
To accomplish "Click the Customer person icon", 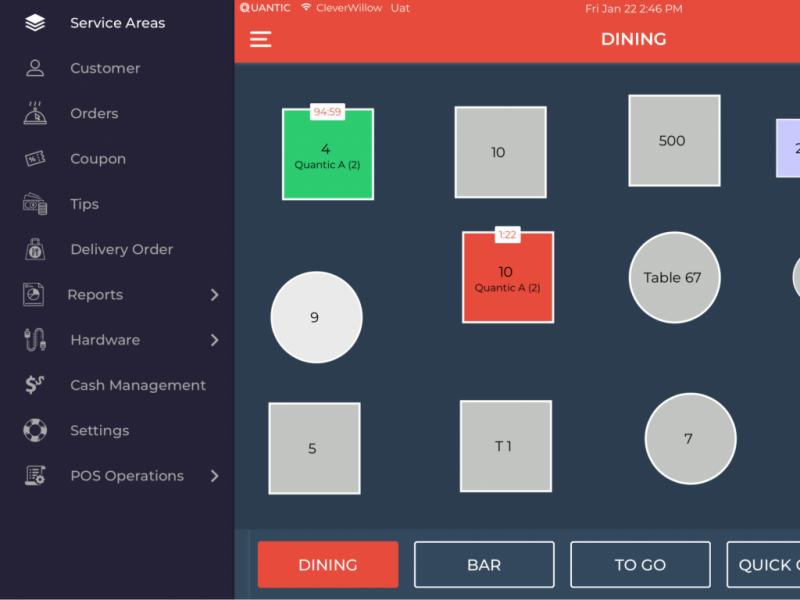I will tap(34, 68).
